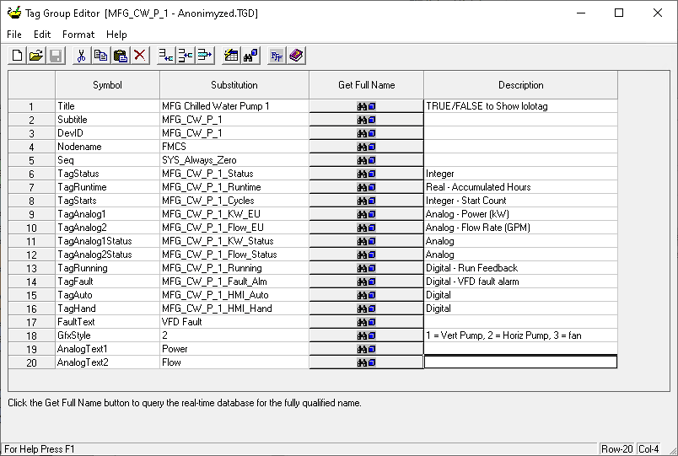Maximize the Tag Group Editor window
The width and height of the screenshot is (678, 456).
(x=619, y=13)
